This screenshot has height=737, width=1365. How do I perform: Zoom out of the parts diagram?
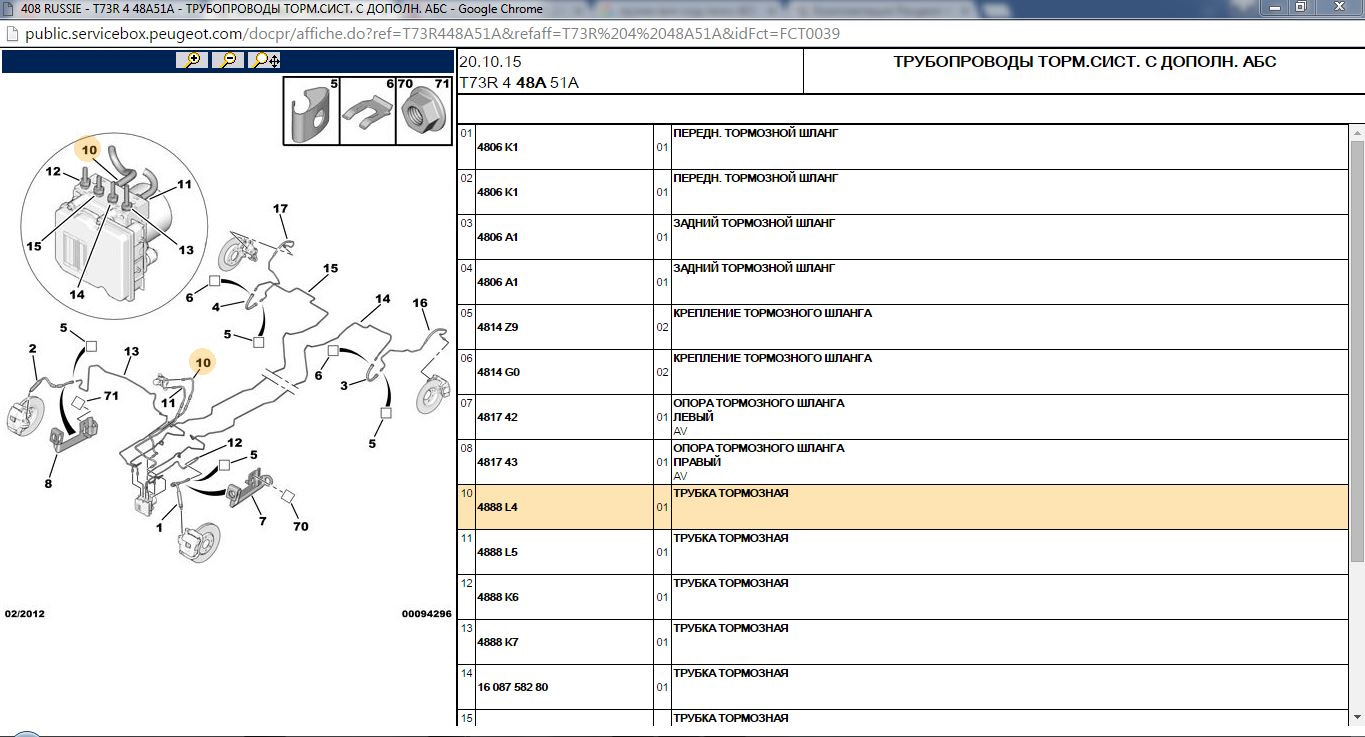point(229,60)
